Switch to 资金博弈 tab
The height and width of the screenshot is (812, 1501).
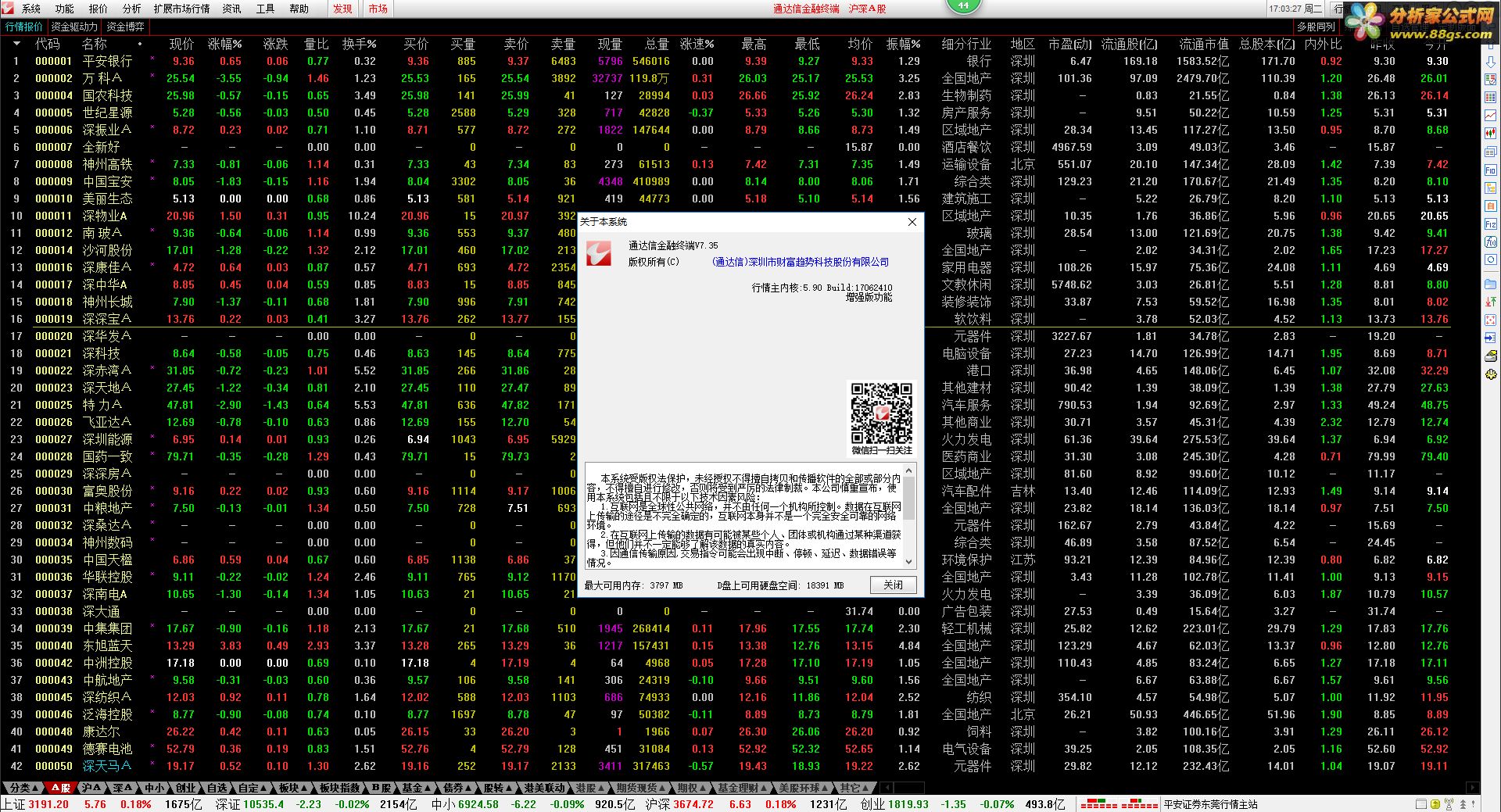point(125,27)
